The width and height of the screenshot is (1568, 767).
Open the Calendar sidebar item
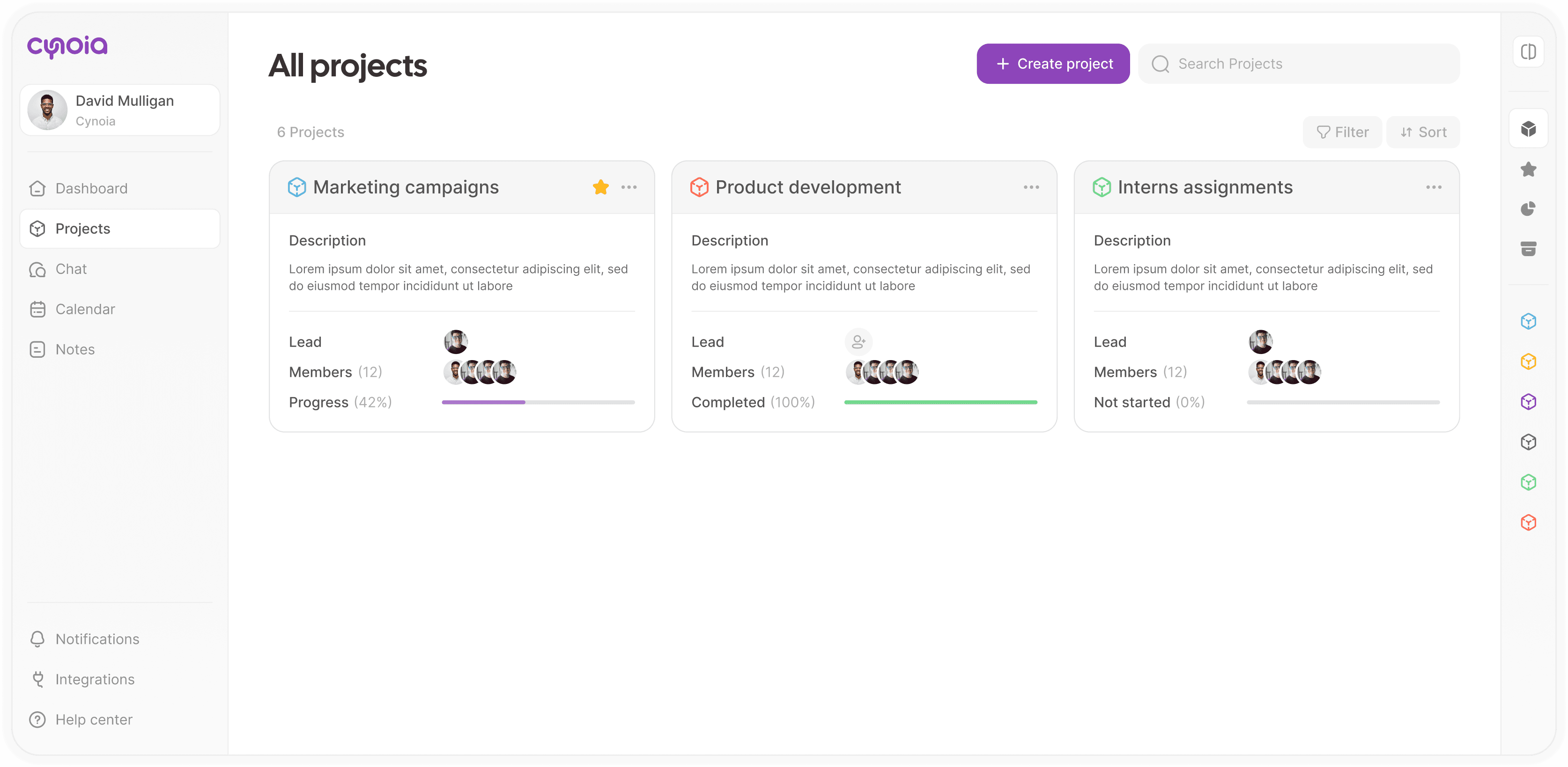coord(85,309)
